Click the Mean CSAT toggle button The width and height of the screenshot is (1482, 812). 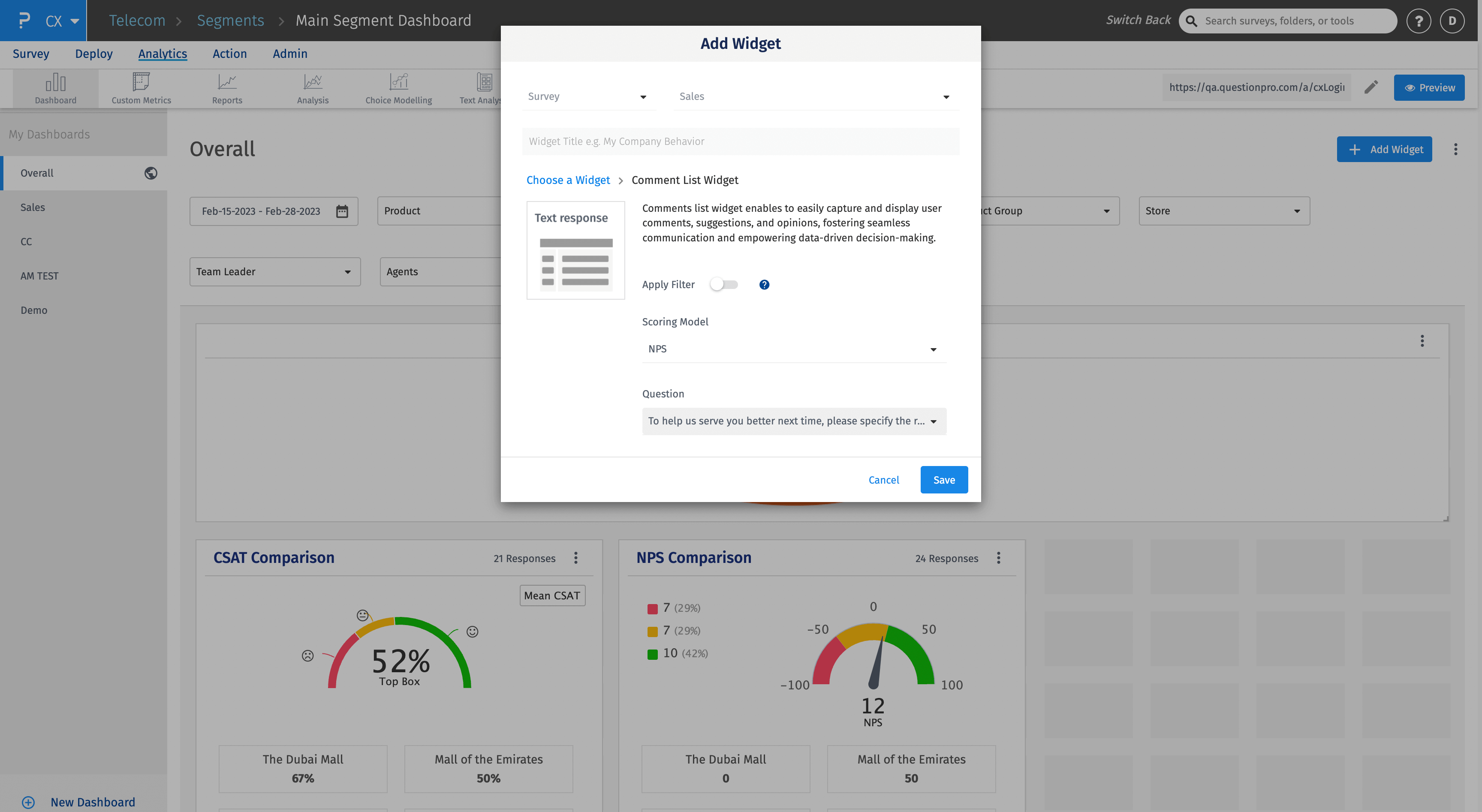click(x=552, y=596)
